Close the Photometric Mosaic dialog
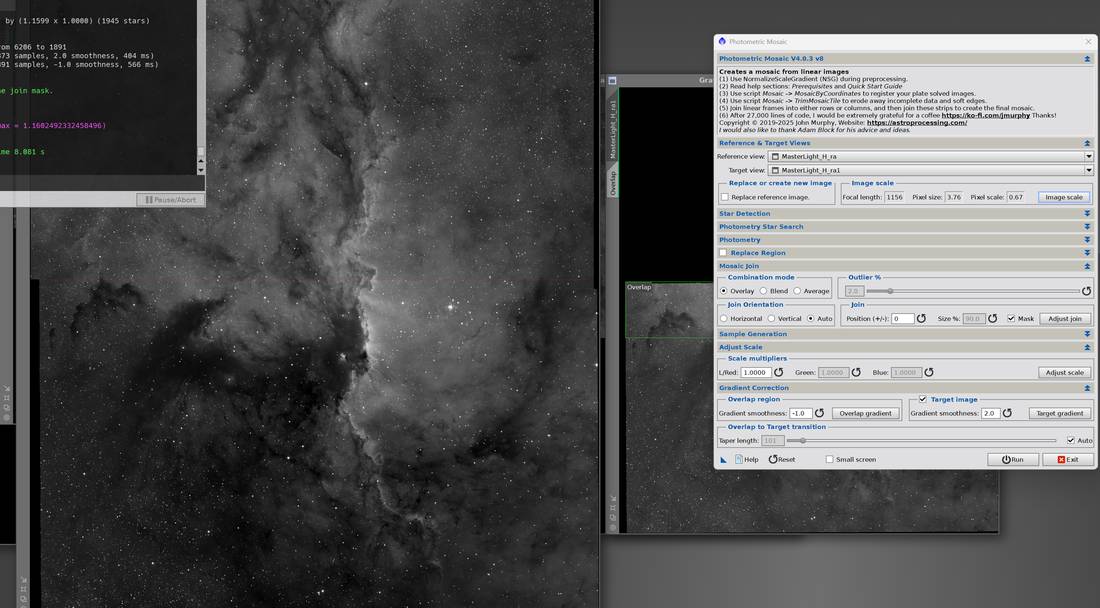This screenshot has width=1100, height=608. coord(1088,41)
